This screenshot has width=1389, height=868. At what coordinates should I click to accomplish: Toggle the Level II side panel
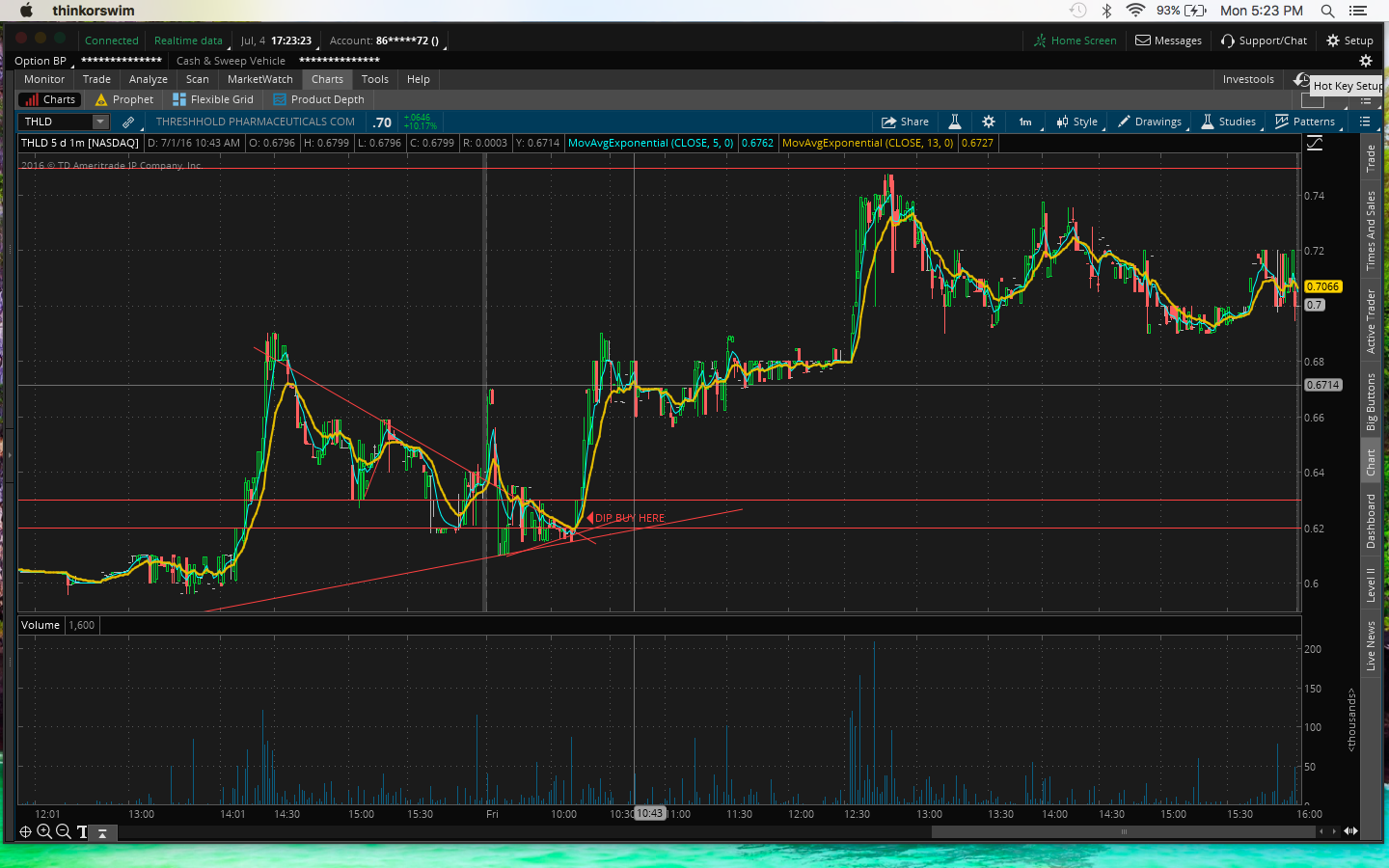(1371, 584)
